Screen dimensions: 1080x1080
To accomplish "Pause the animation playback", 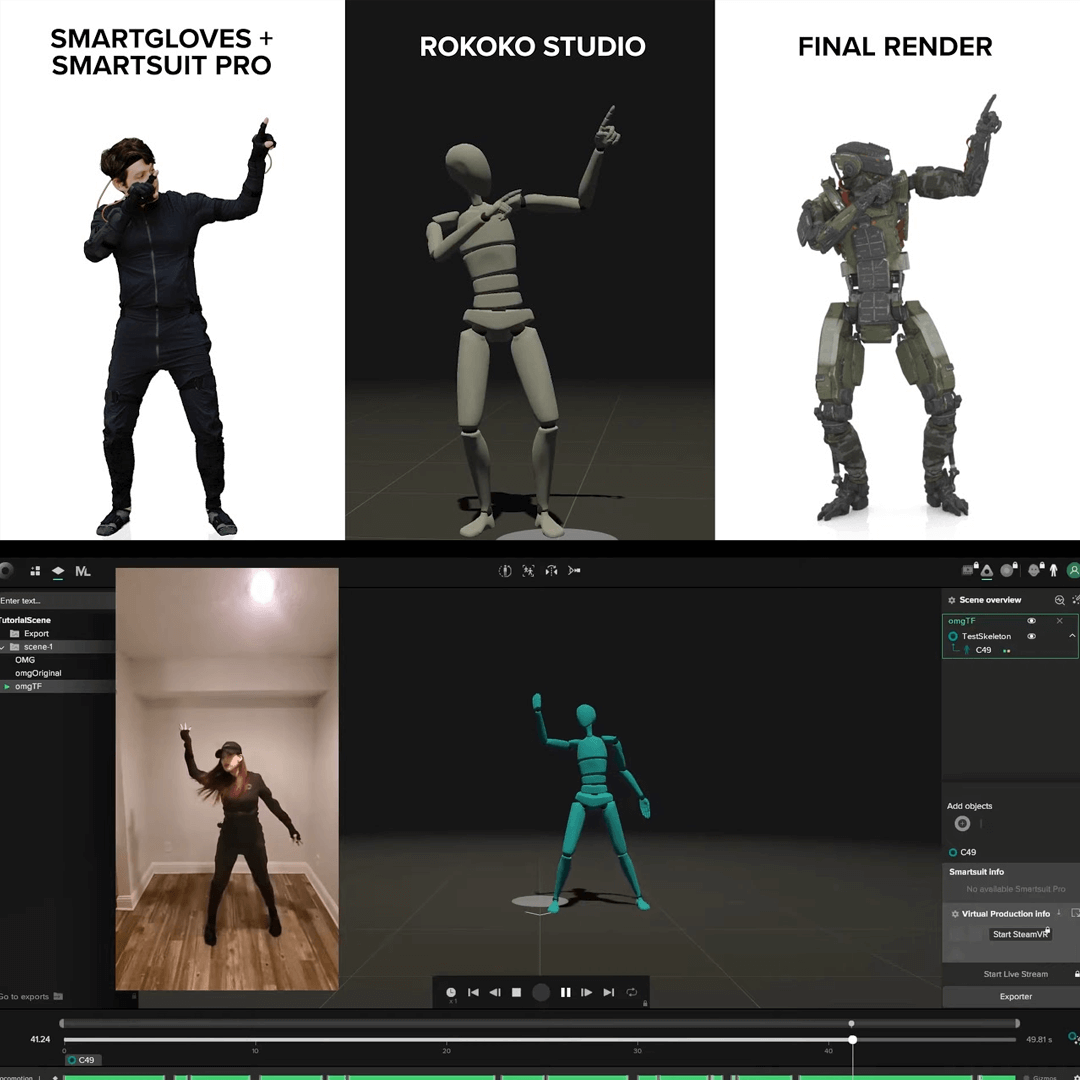I will coord(565,992).
